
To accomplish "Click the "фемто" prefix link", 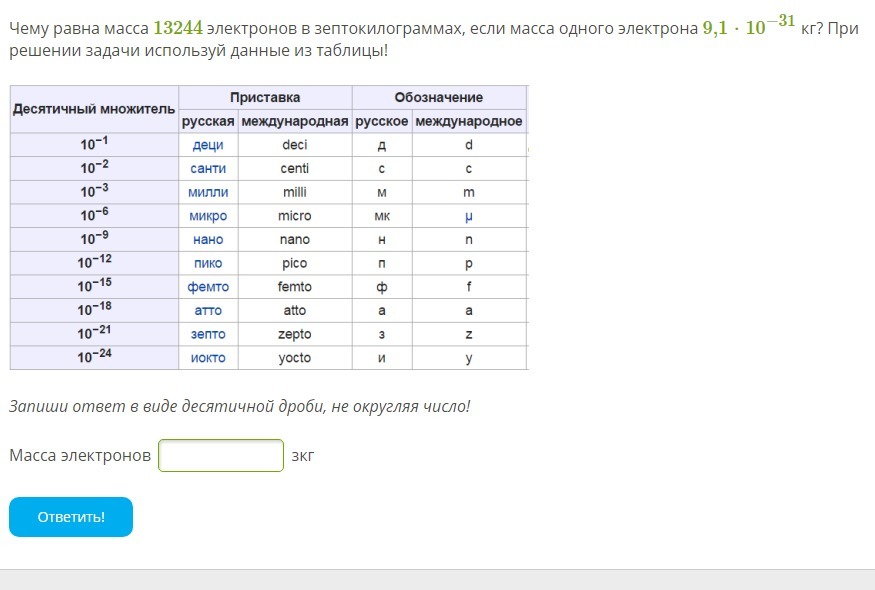I will click(x=208, y=287).
